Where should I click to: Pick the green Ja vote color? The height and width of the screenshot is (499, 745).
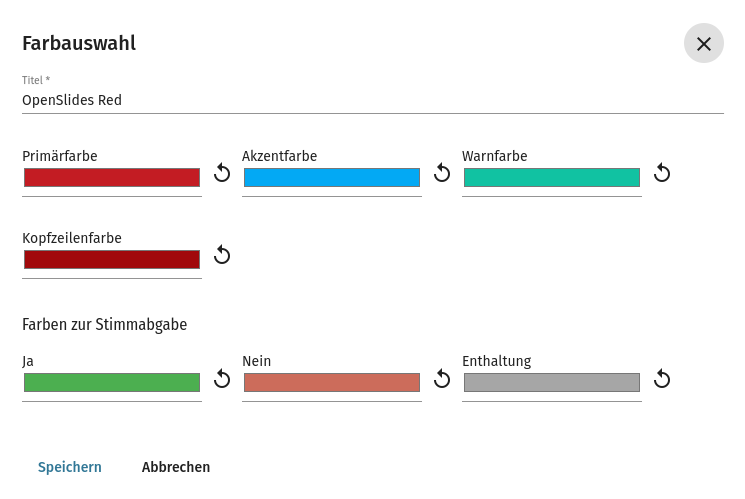tap(112, 383)
